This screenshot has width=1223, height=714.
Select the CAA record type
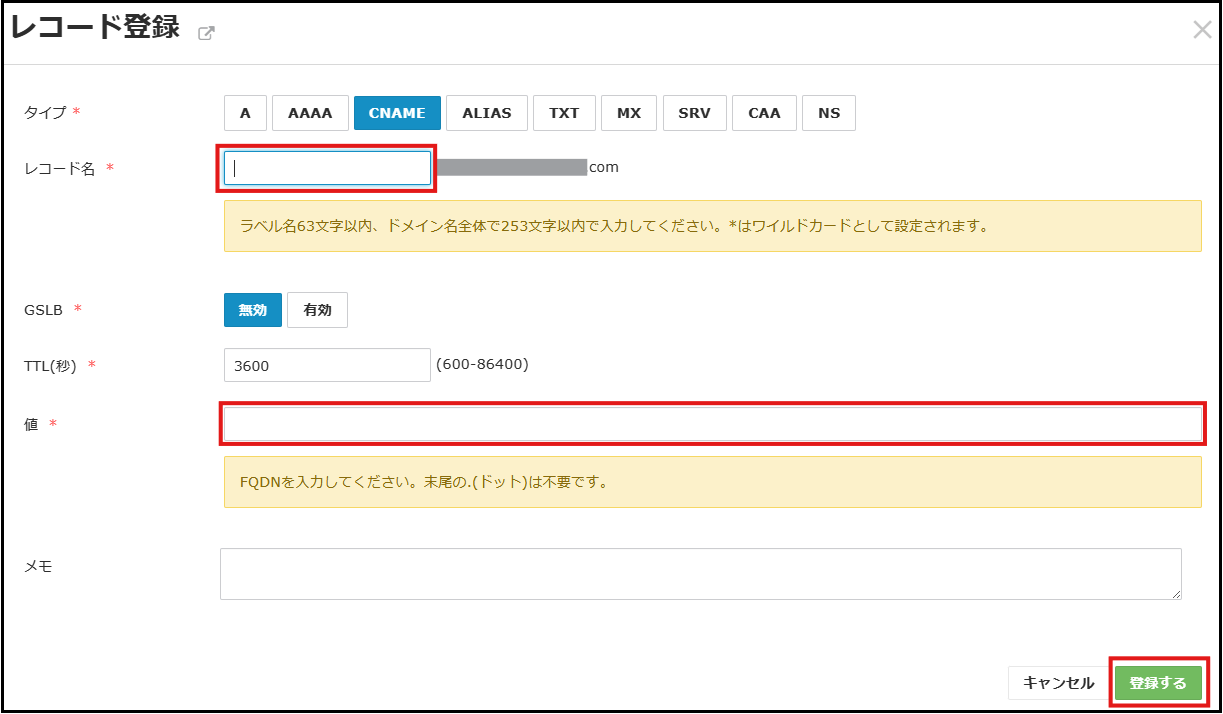coord(764,113)
